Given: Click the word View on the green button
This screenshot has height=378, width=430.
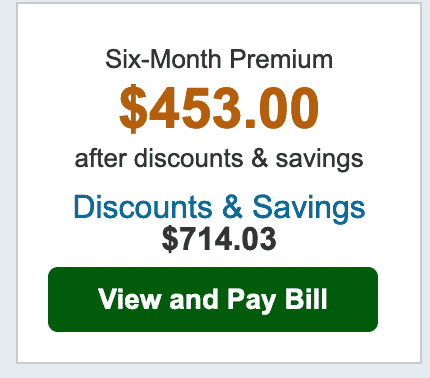Looking at the screenshot, I should coord(129,299).
